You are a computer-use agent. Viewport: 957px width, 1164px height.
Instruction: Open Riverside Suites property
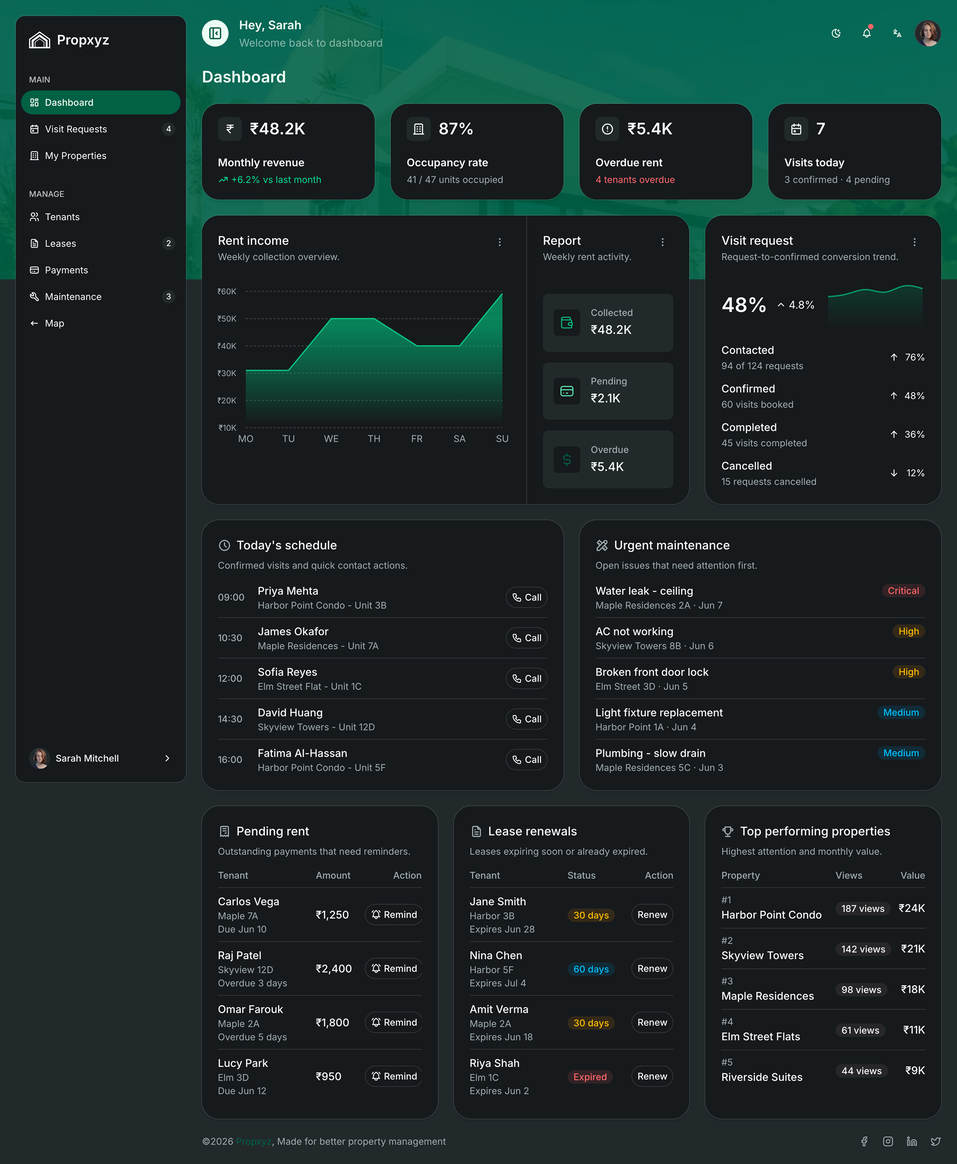coord(762,1078)
